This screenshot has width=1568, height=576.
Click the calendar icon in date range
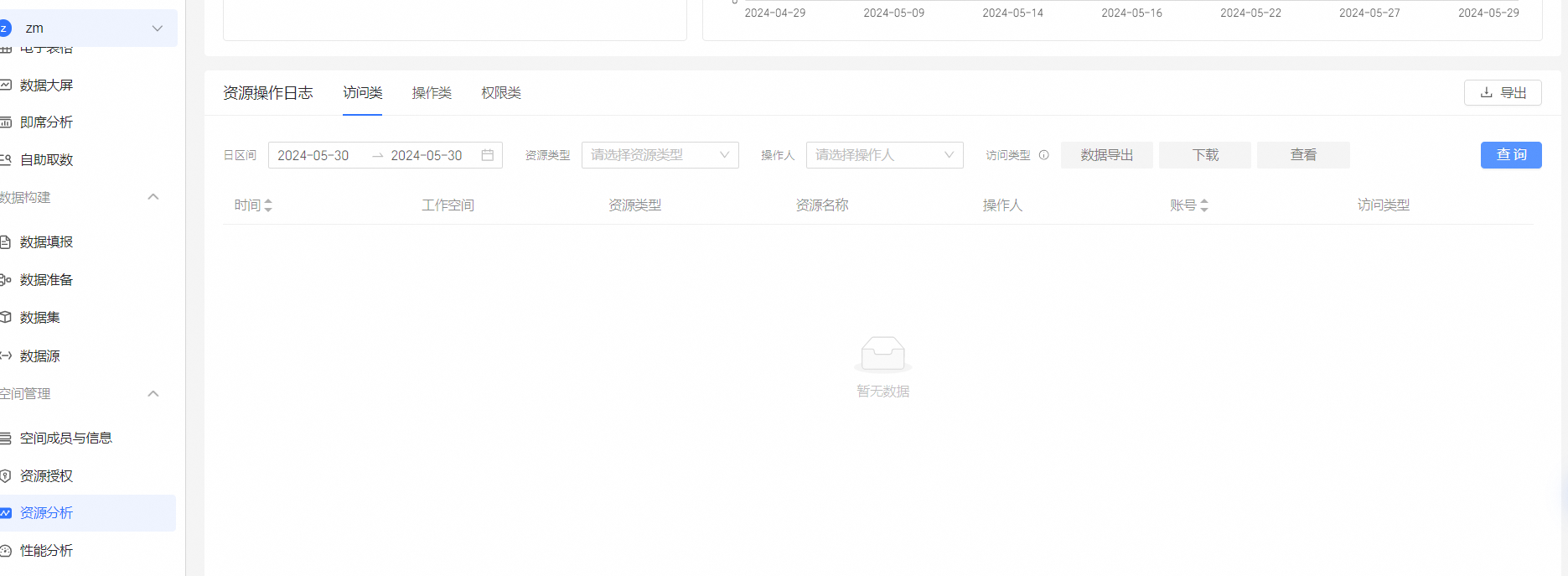tap(487, 155)
